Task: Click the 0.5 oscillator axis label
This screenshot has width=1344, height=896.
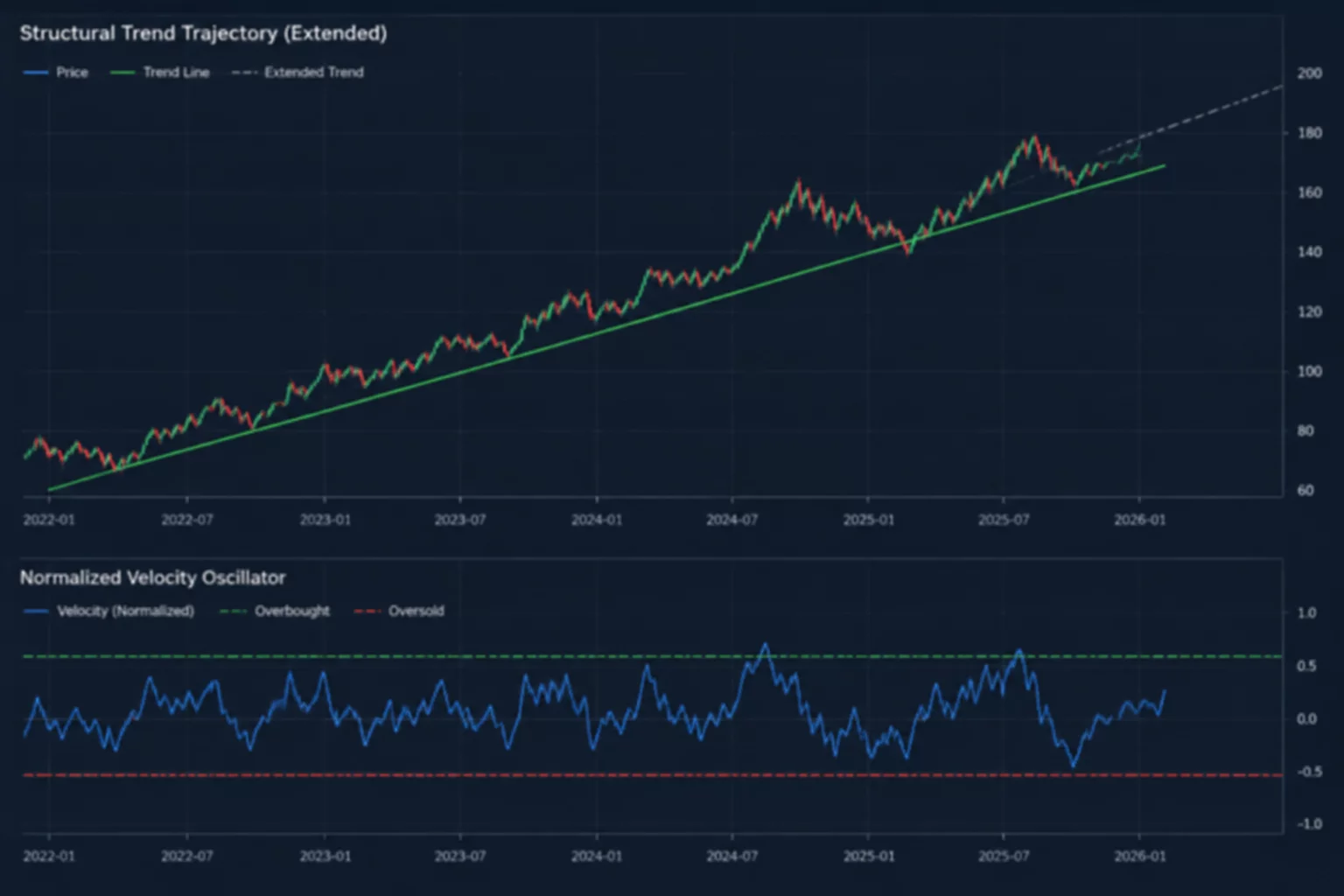Action: pos(1306,666)
